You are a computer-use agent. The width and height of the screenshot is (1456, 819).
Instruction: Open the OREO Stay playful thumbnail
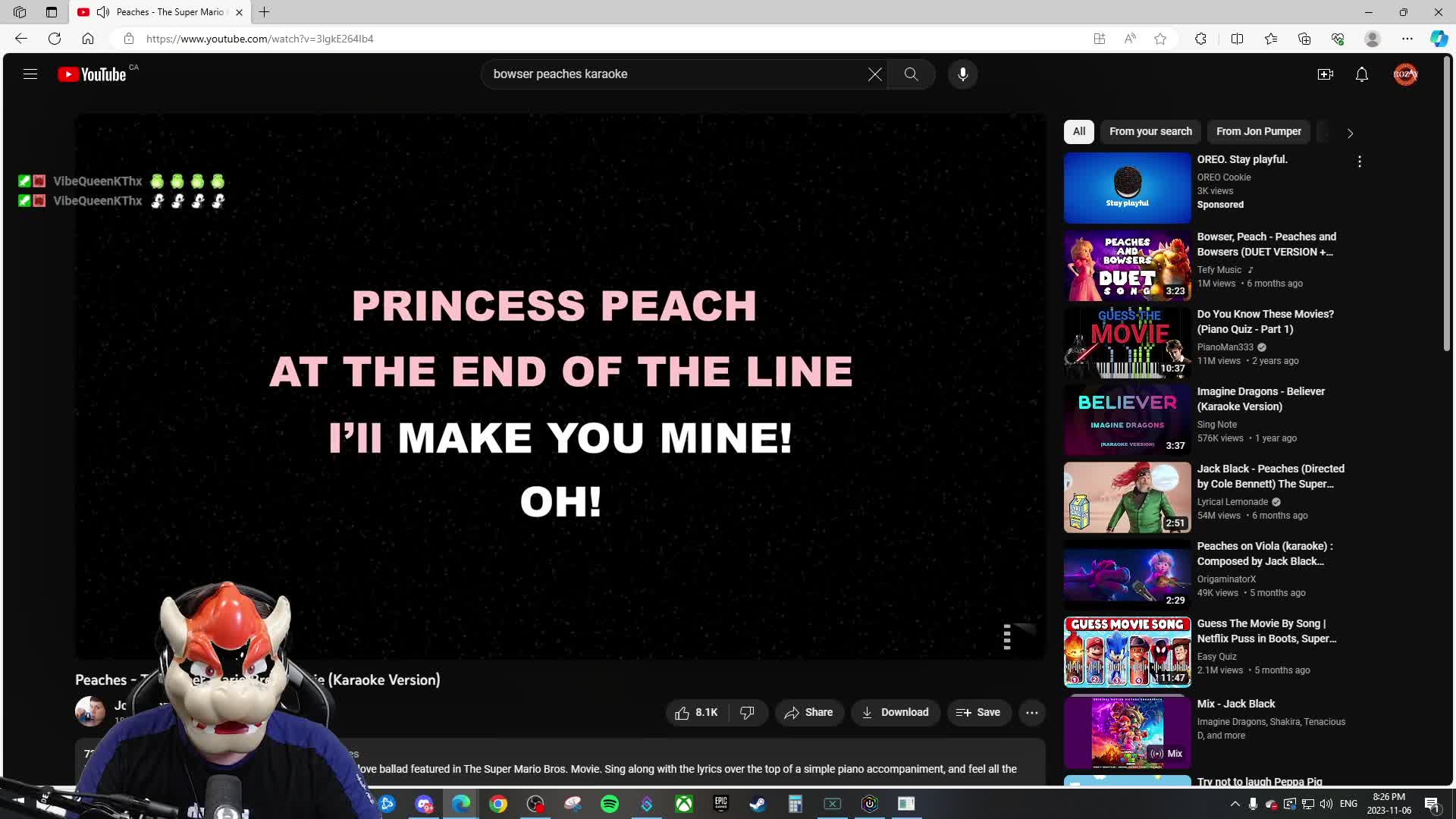1127,188
